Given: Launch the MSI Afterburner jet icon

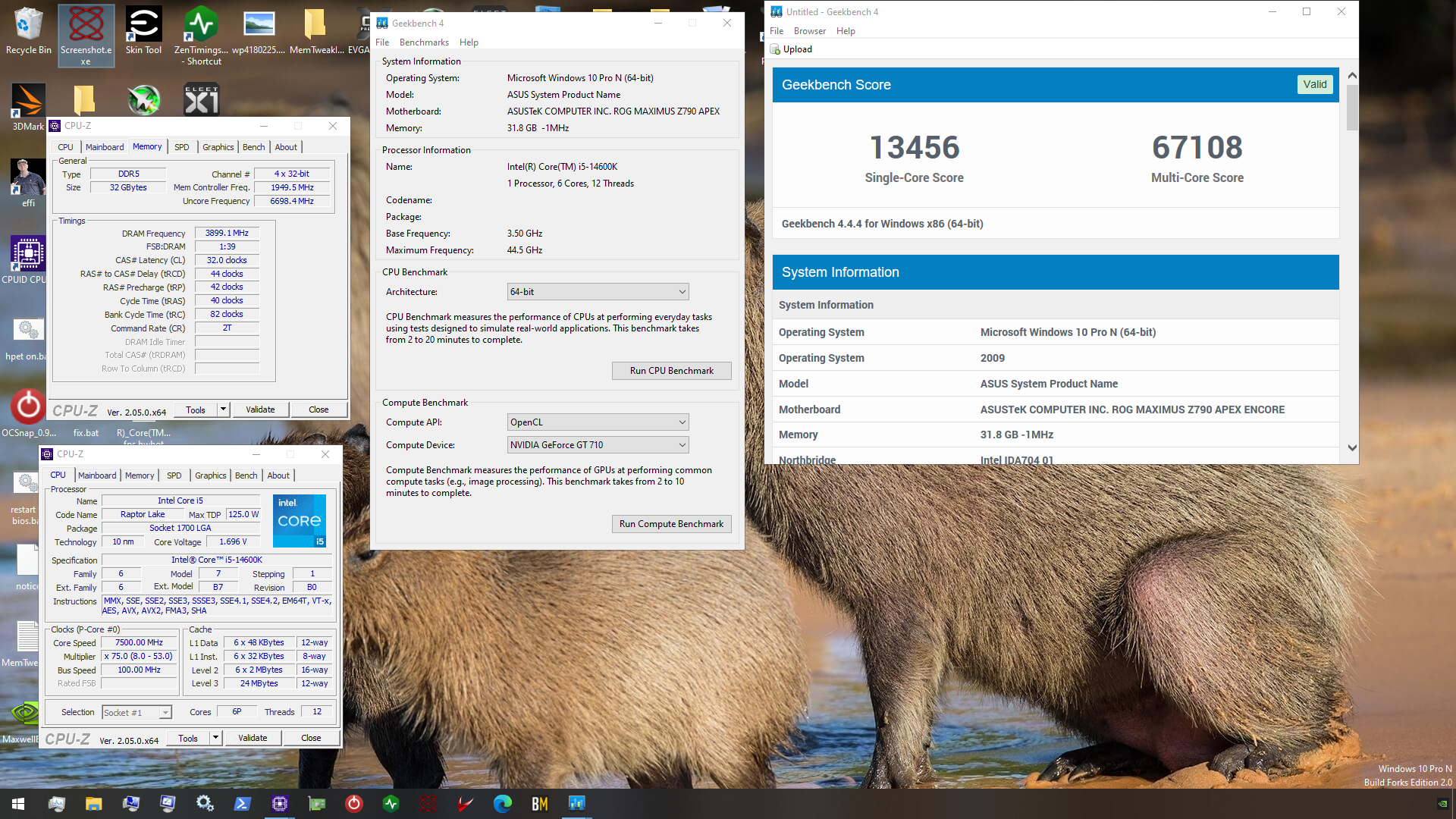Looking at the screenshot, I should coord(143,99).
